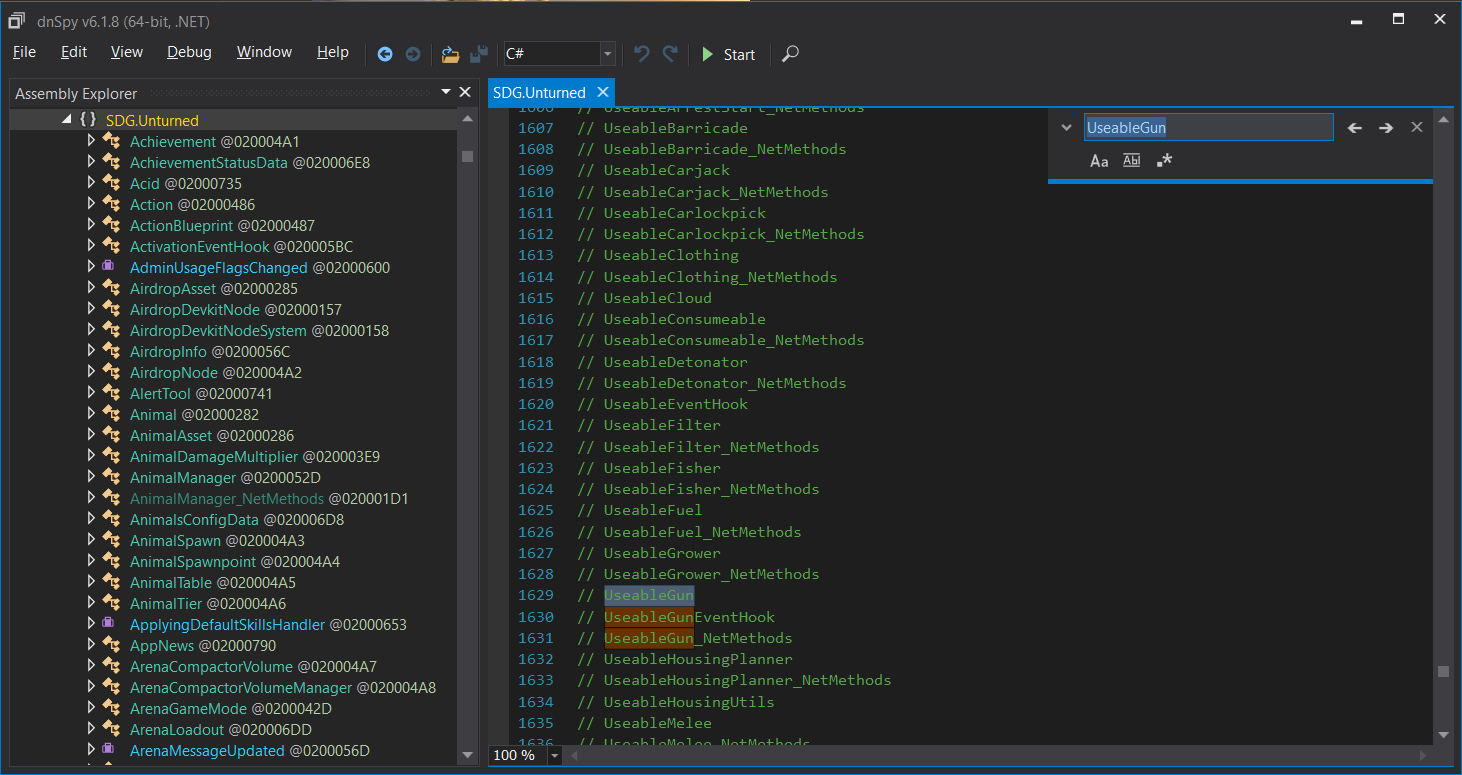1462x775 pixels.
Task: Open the Debug menu
Action: [x=189, y=52]
